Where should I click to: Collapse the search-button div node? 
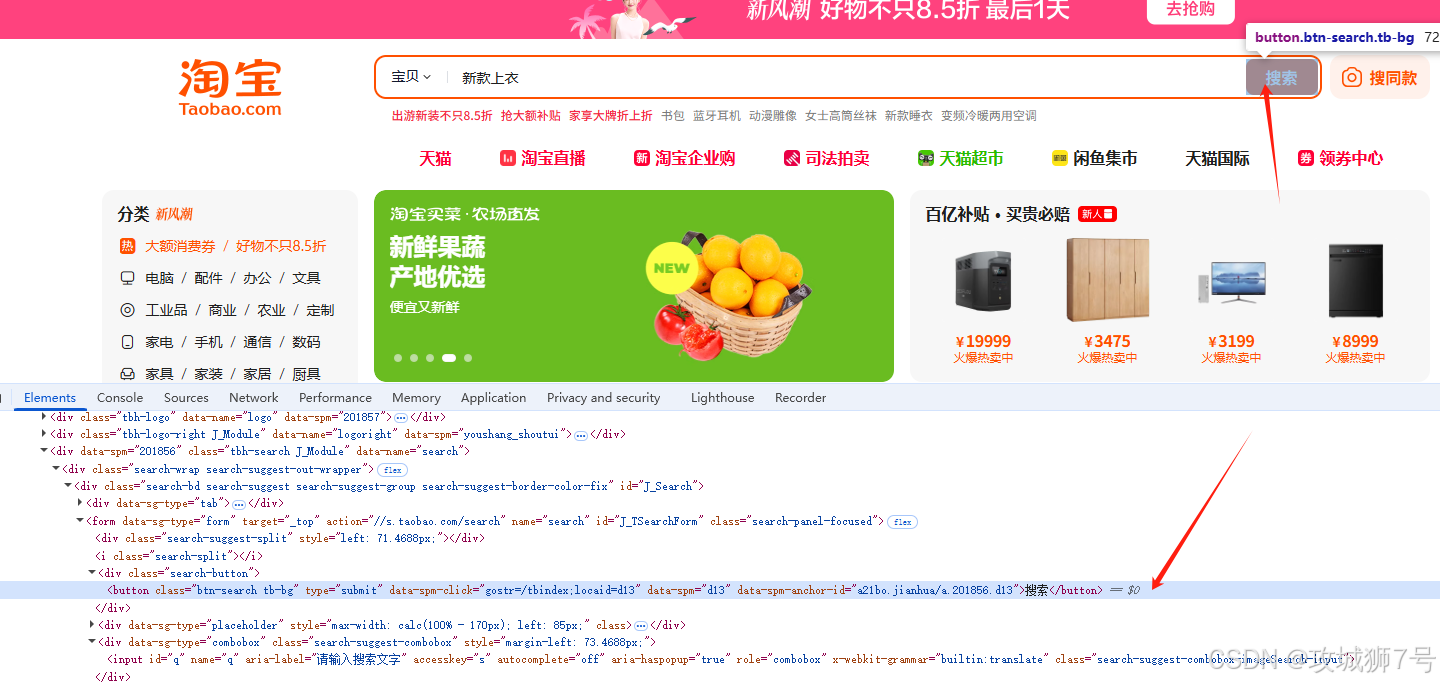(92, 573)
